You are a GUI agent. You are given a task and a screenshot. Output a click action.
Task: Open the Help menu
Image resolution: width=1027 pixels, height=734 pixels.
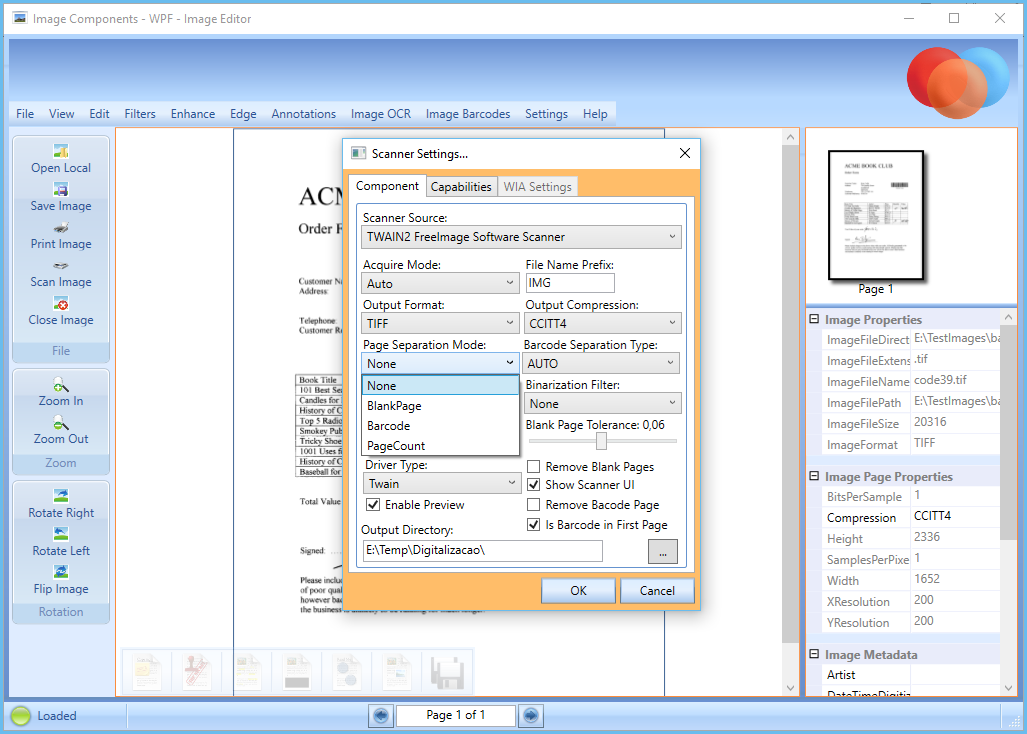[x=595, y=114]
